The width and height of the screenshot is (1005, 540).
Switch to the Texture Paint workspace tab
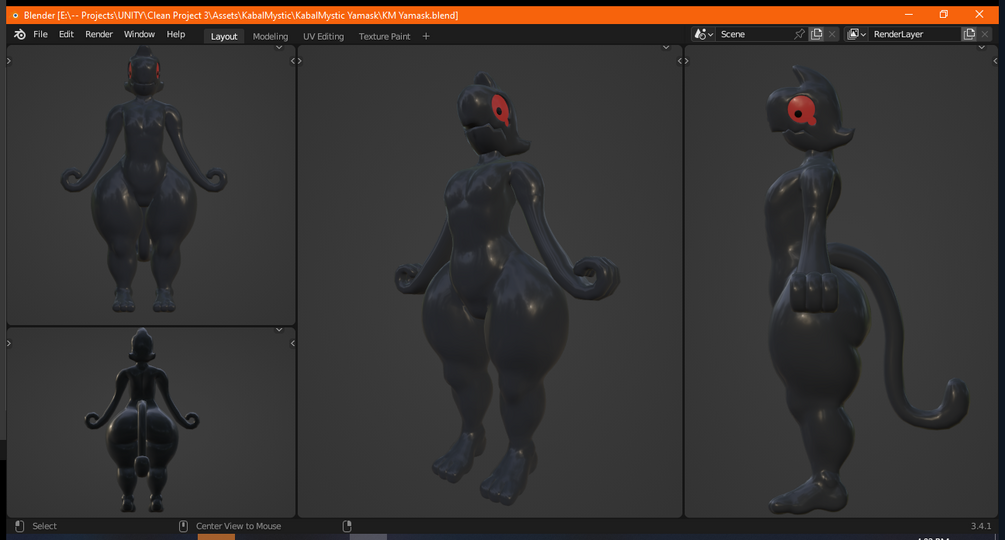point(384,37)
